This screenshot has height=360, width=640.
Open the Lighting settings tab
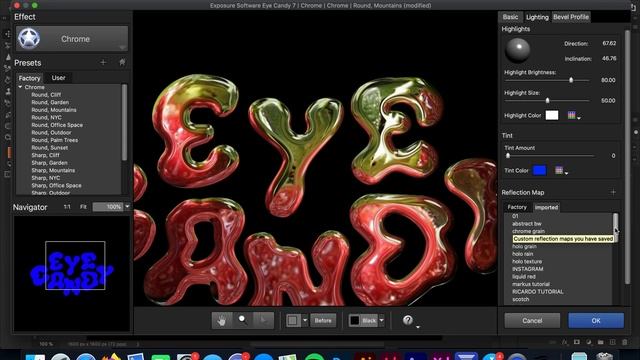[537, 17]
